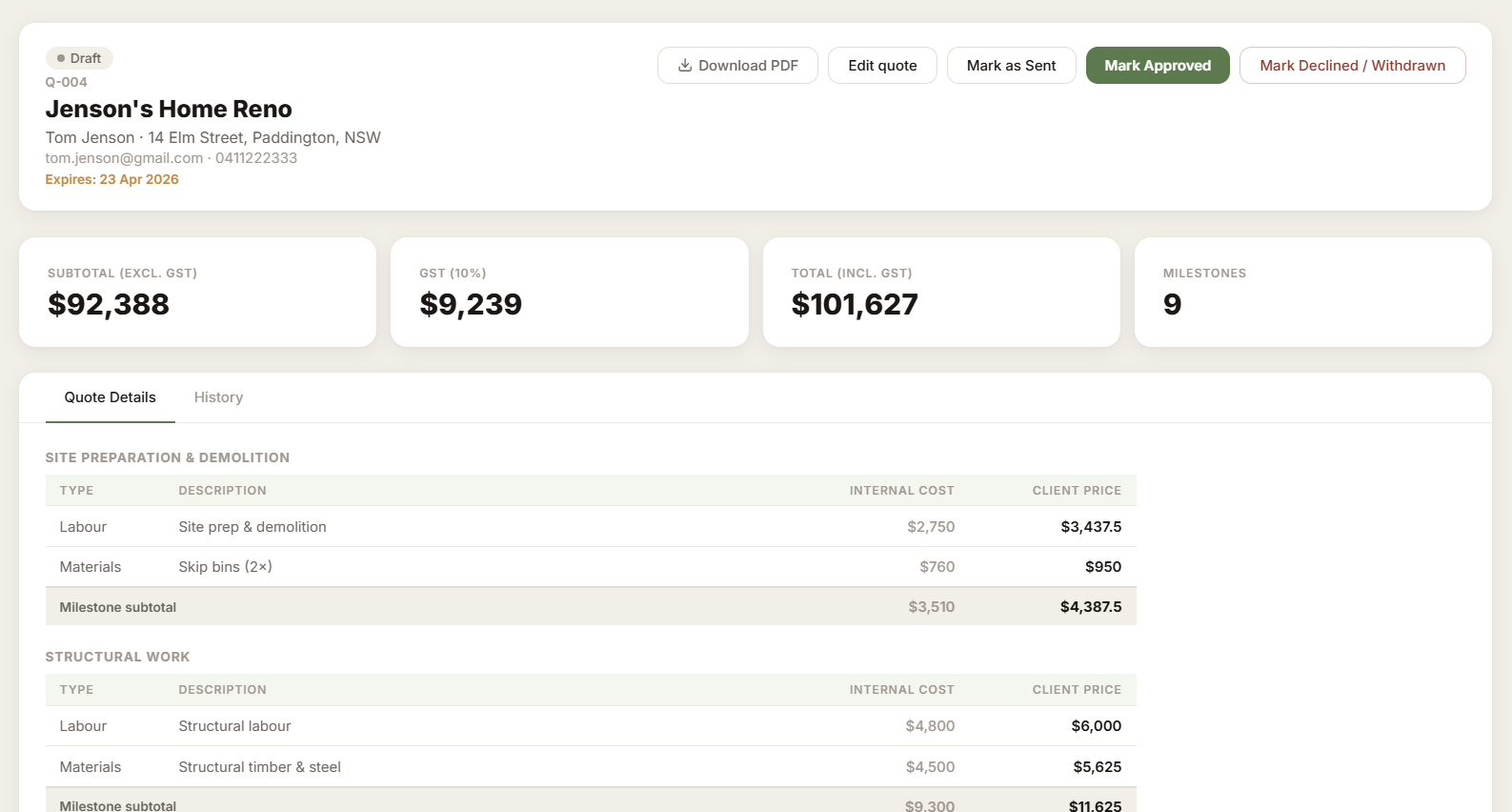Image resolution: width=1512 pixels, height=812 pixels.
Task: Click the milestone subtotal $4,387.5
Action: coord(1091,607)
